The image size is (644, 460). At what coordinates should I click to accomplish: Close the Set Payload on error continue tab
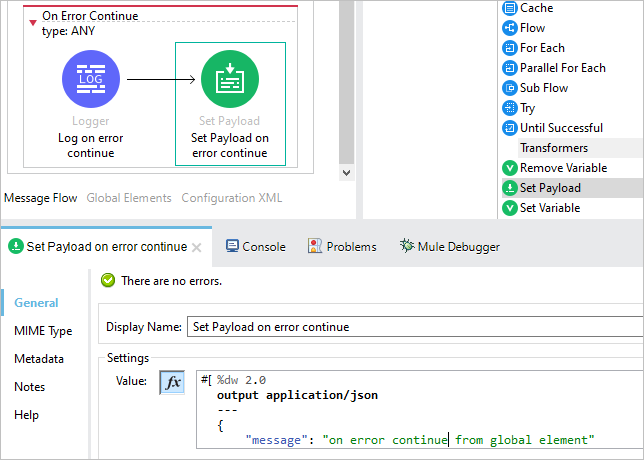click(197, 248)
